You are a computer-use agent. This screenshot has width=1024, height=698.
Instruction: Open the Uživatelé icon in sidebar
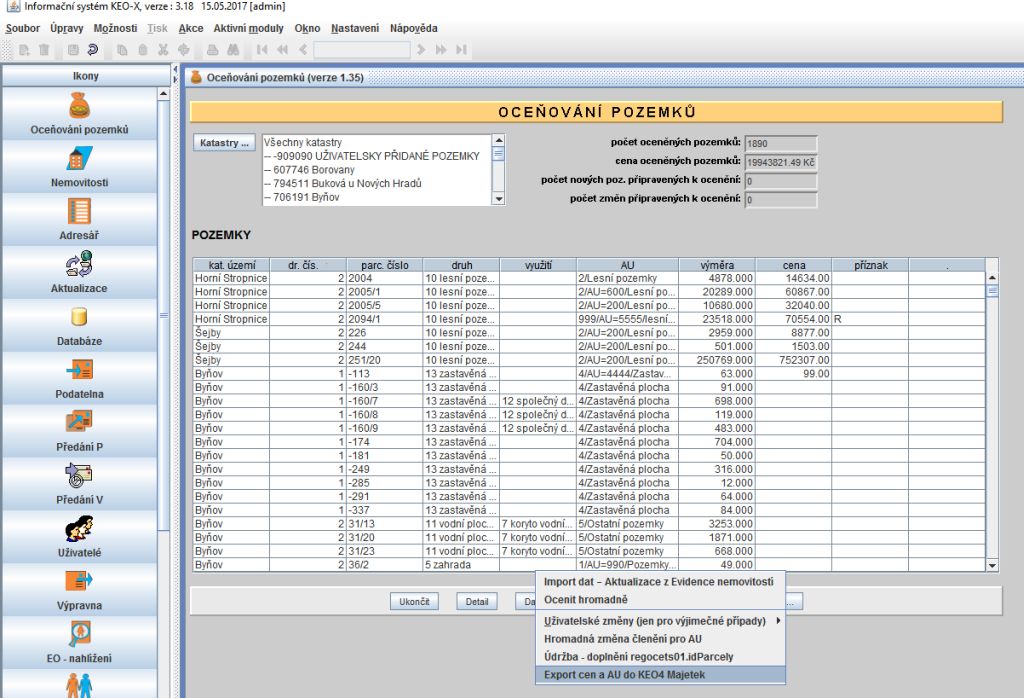[79, 527]
